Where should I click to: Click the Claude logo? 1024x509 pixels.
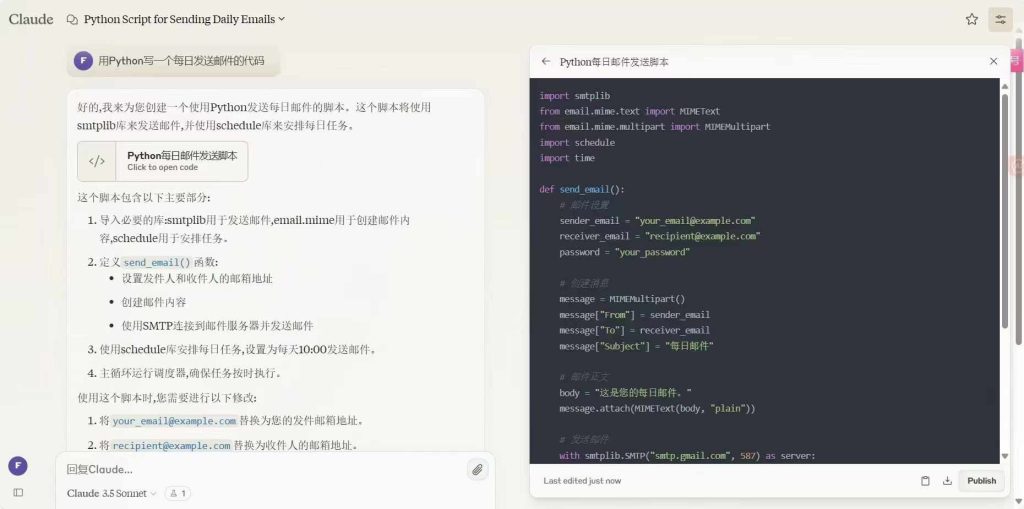coord(31,19)
